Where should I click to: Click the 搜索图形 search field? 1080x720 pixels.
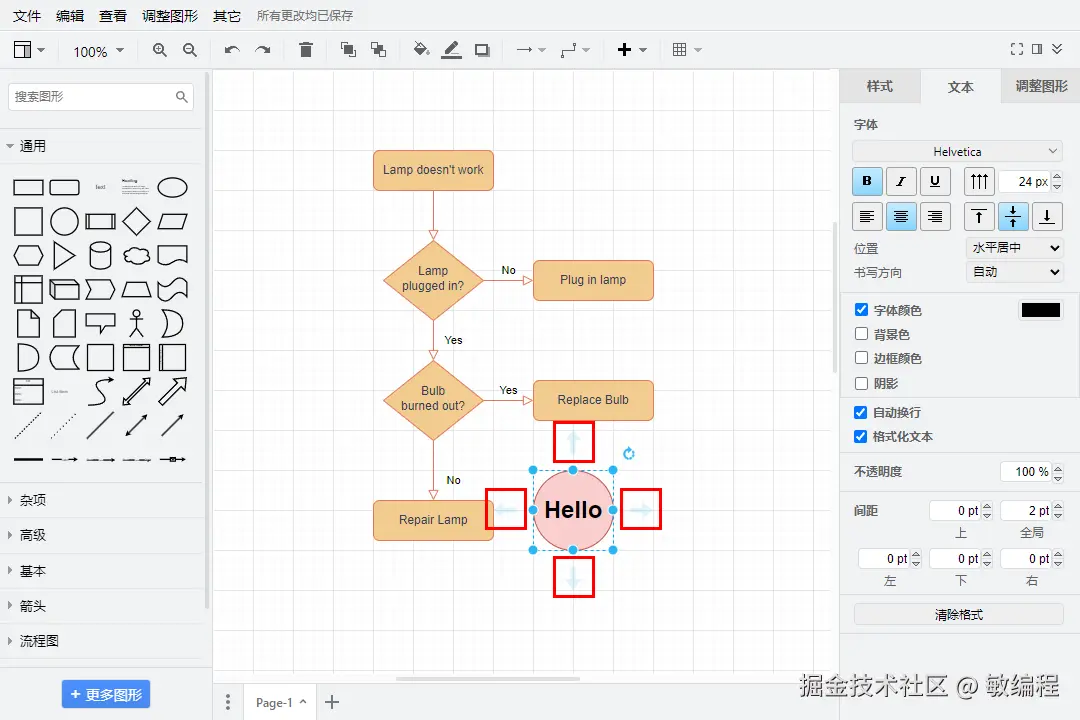[101, 96]
